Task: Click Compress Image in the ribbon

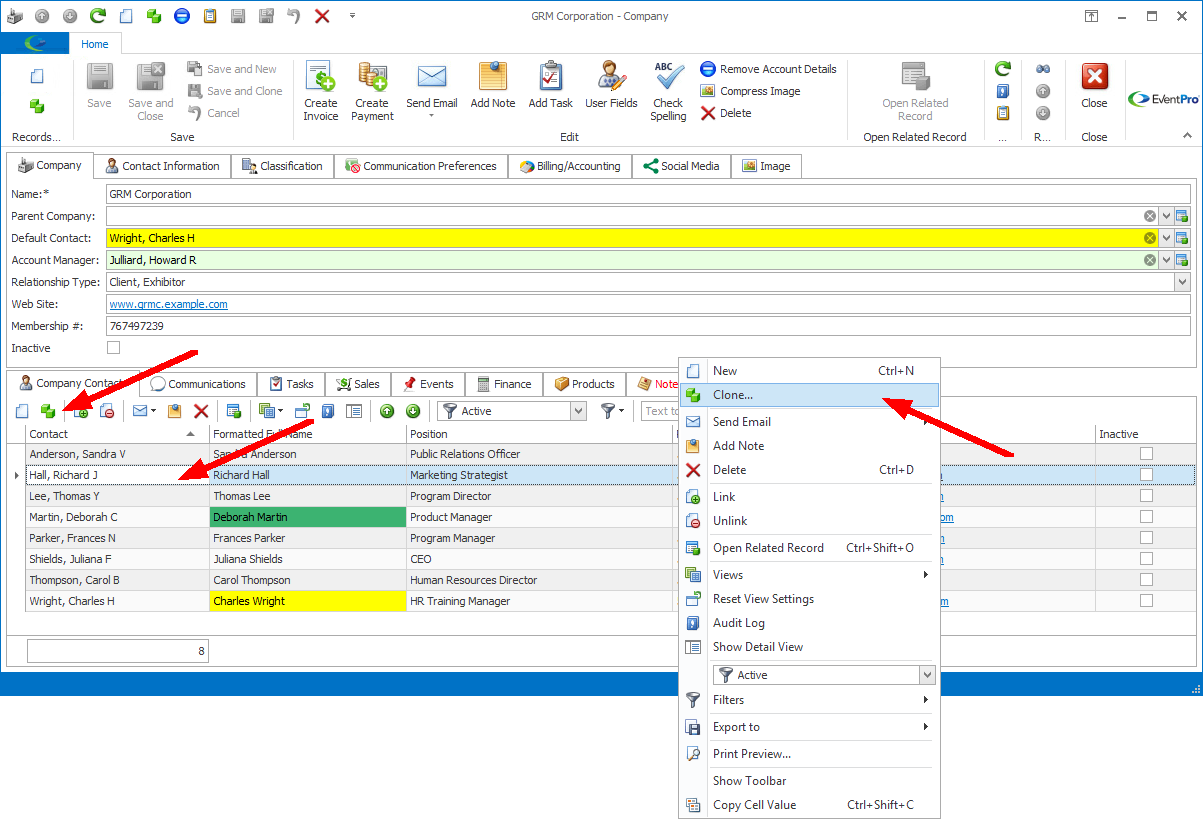Action: [x=750, y=91]
